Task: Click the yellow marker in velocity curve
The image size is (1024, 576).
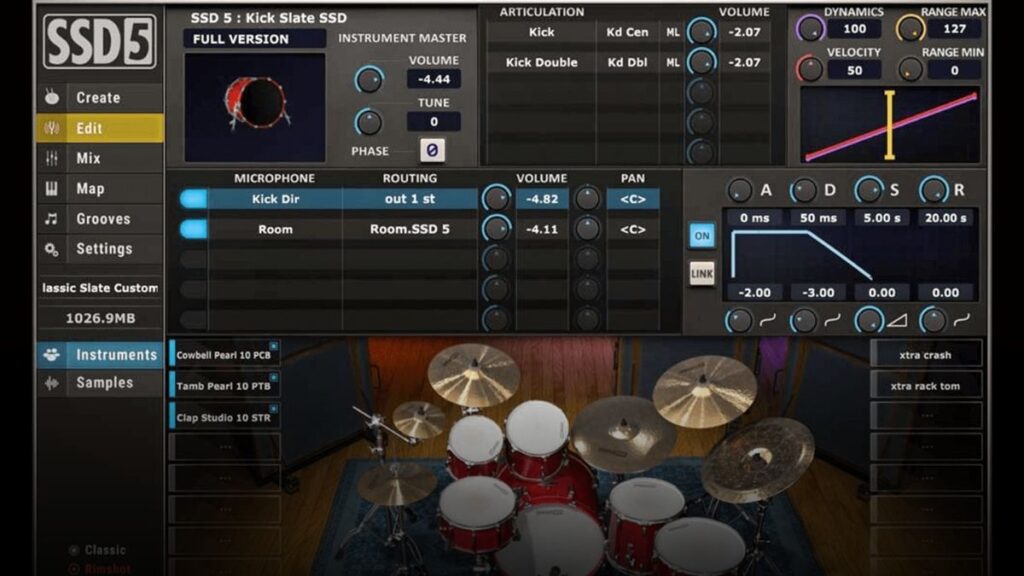Action: 889,125
